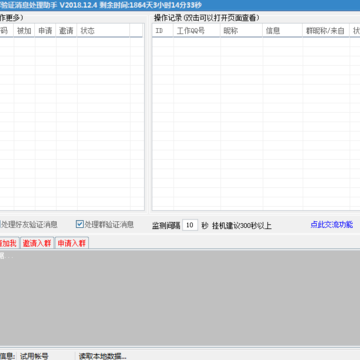Screen dimensions: 360x360
Task: Click the 监测间隔 seconds input field
Action: (190, 225)
